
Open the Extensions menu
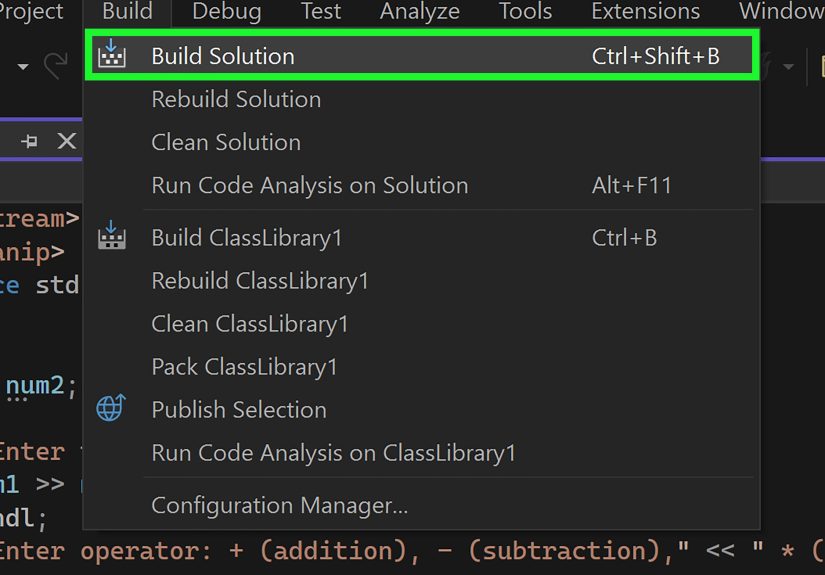646,12
